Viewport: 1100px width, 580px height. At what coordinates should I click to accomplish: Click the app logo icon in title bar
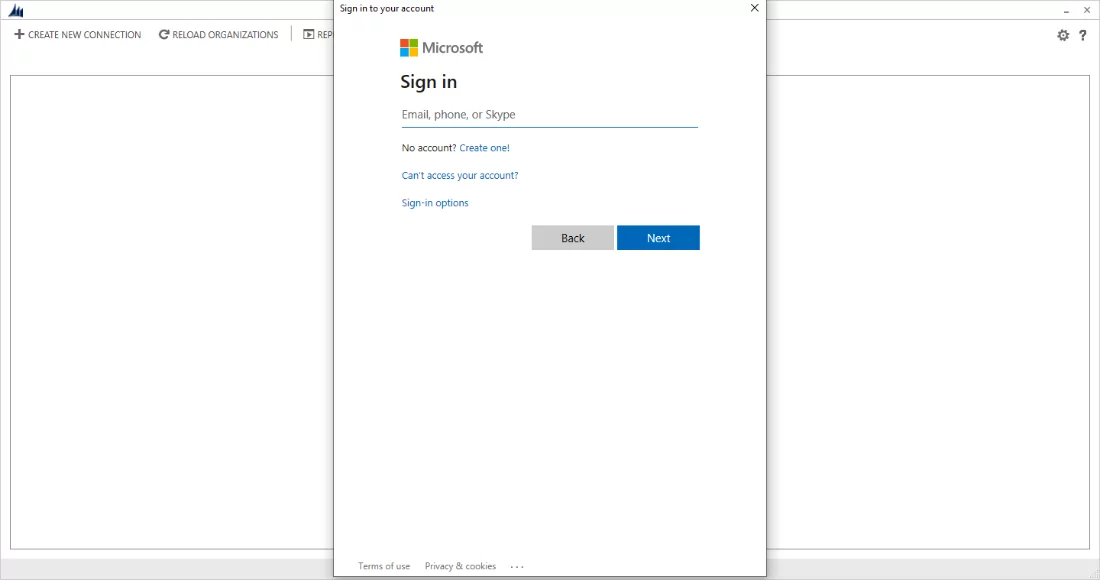(x=15, y=11)
